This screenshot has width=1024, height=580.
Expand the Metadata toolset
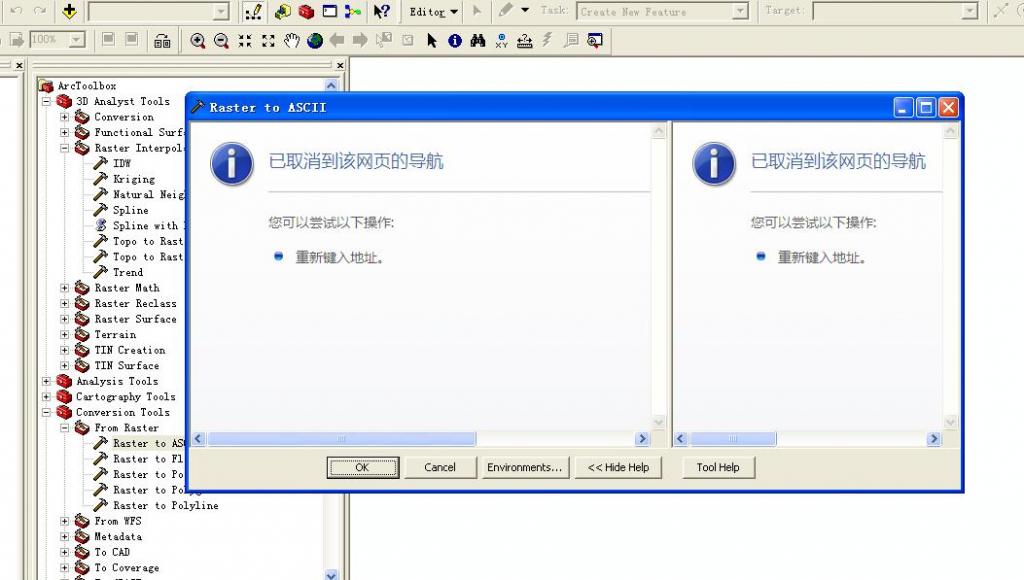[x=65, y=537]
